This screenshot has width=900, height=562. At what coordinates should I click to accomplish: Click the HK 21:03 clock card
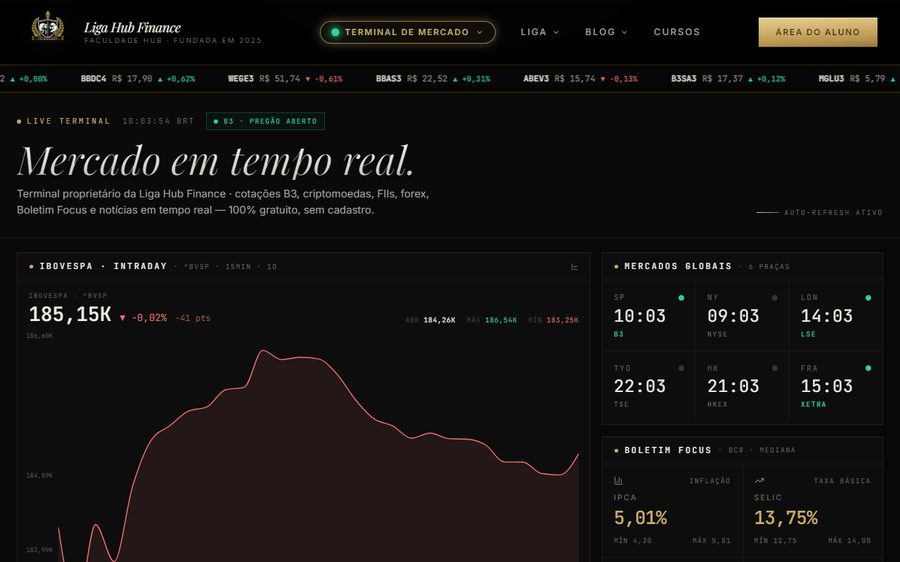tap(742, 387)
